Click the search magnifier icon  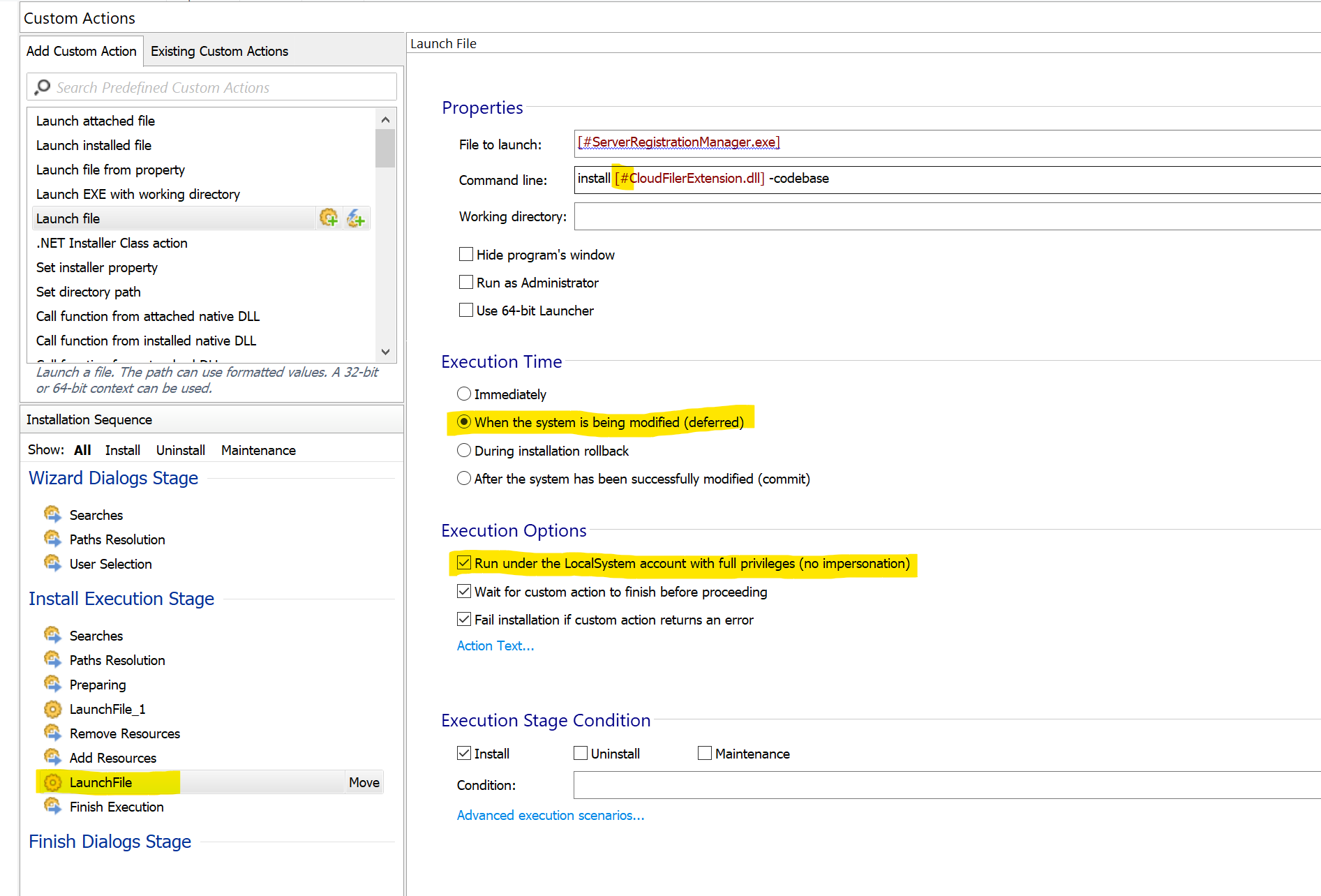[43, 87]
